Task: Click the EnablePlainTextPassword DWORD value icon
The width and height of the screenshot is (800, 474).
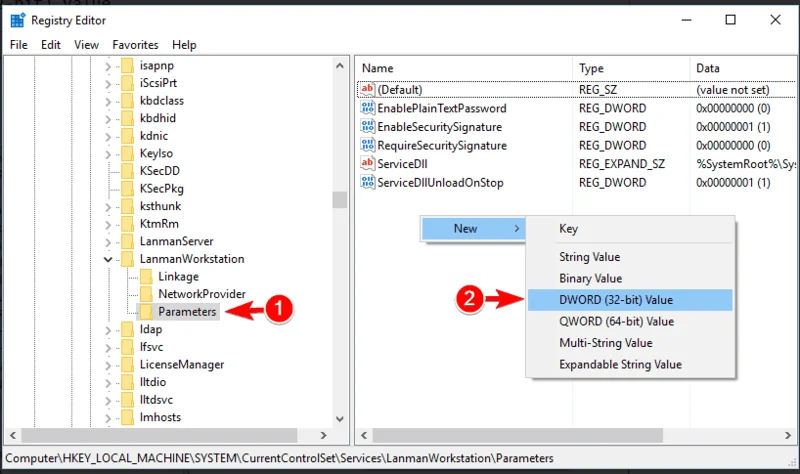Action: coord(367,108)
